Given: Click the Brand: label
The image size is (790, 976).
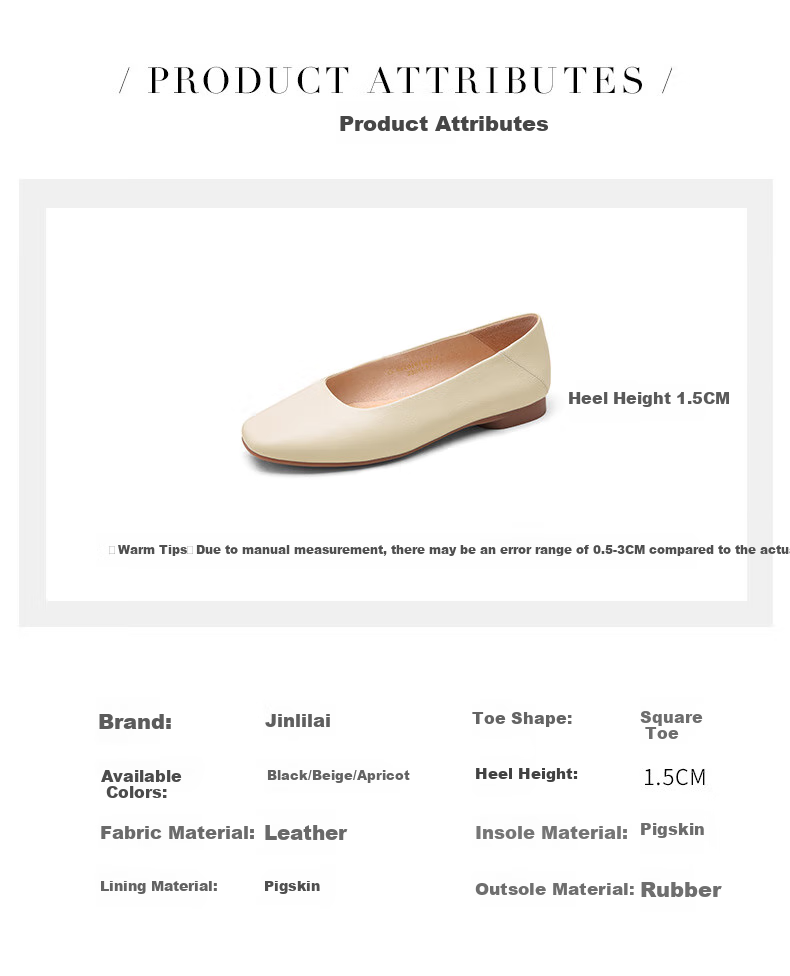Looking at the screenshot, I should [x=135, y=722].
